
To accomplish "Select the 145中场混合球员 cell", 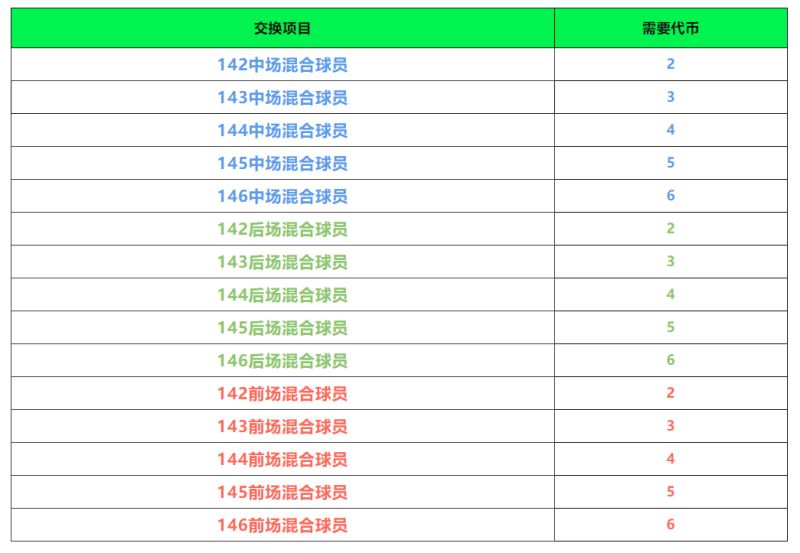I will click(x=283, y=163).
